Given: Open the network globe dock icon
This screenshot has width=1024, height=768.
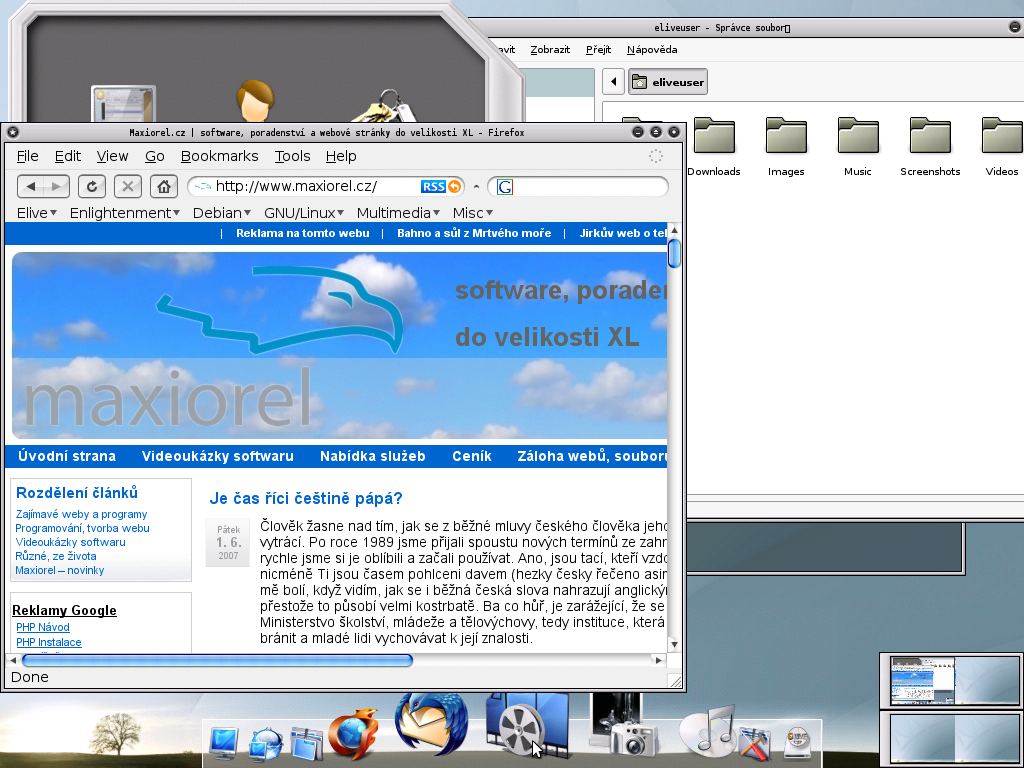Looking at the screenshot, I should tap(265, 743).
